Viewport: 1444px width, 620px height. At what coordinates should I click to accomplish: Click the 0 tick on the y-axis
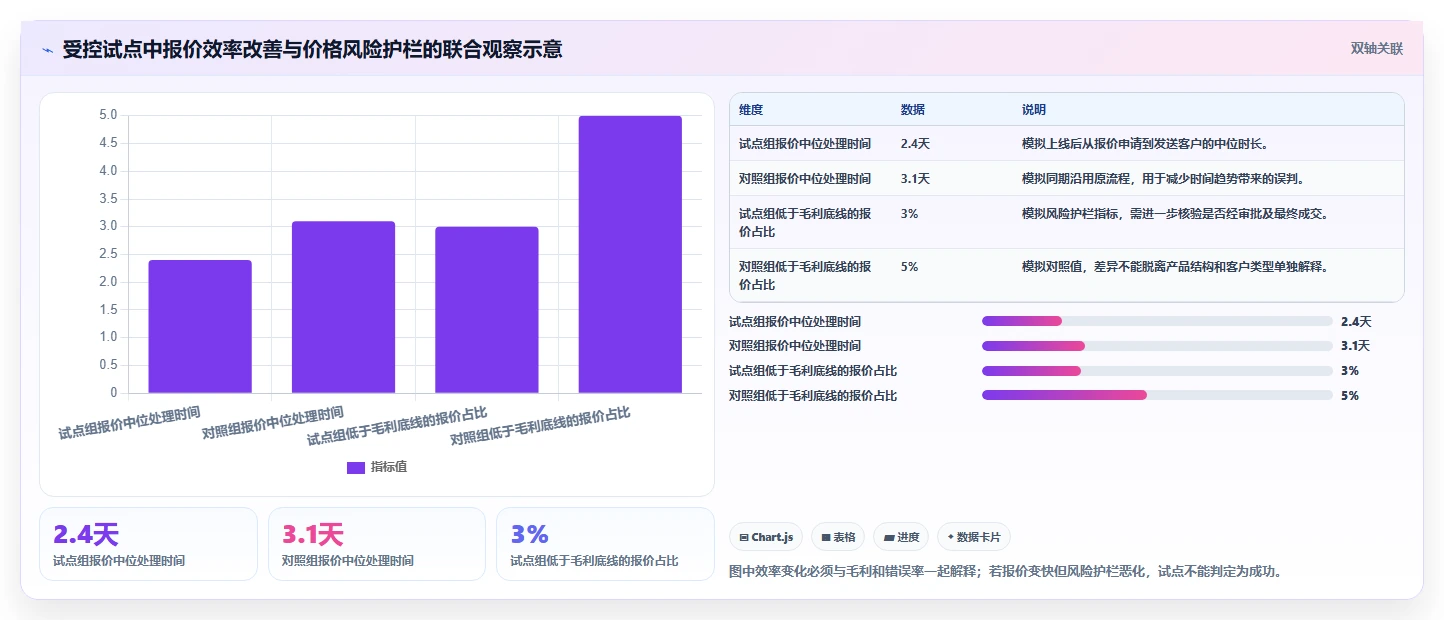113,393
